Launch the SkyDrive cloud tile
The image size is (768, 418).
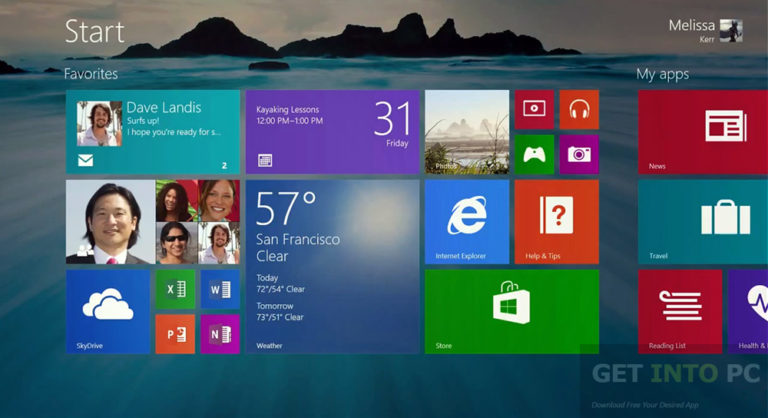tap(108, 312)
